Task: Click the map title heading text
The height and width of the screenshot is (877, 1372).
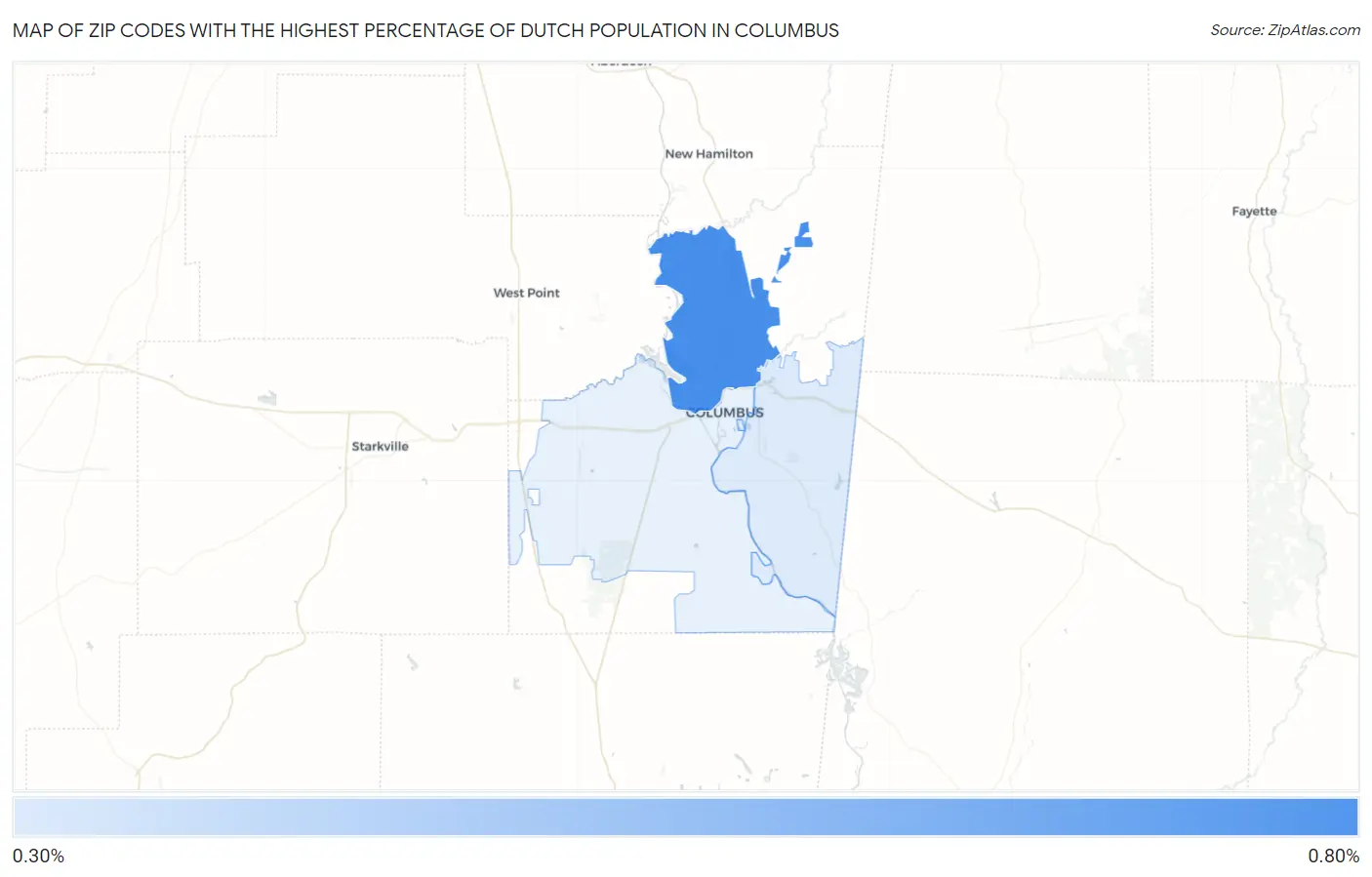Action: (x=425, y=30)
